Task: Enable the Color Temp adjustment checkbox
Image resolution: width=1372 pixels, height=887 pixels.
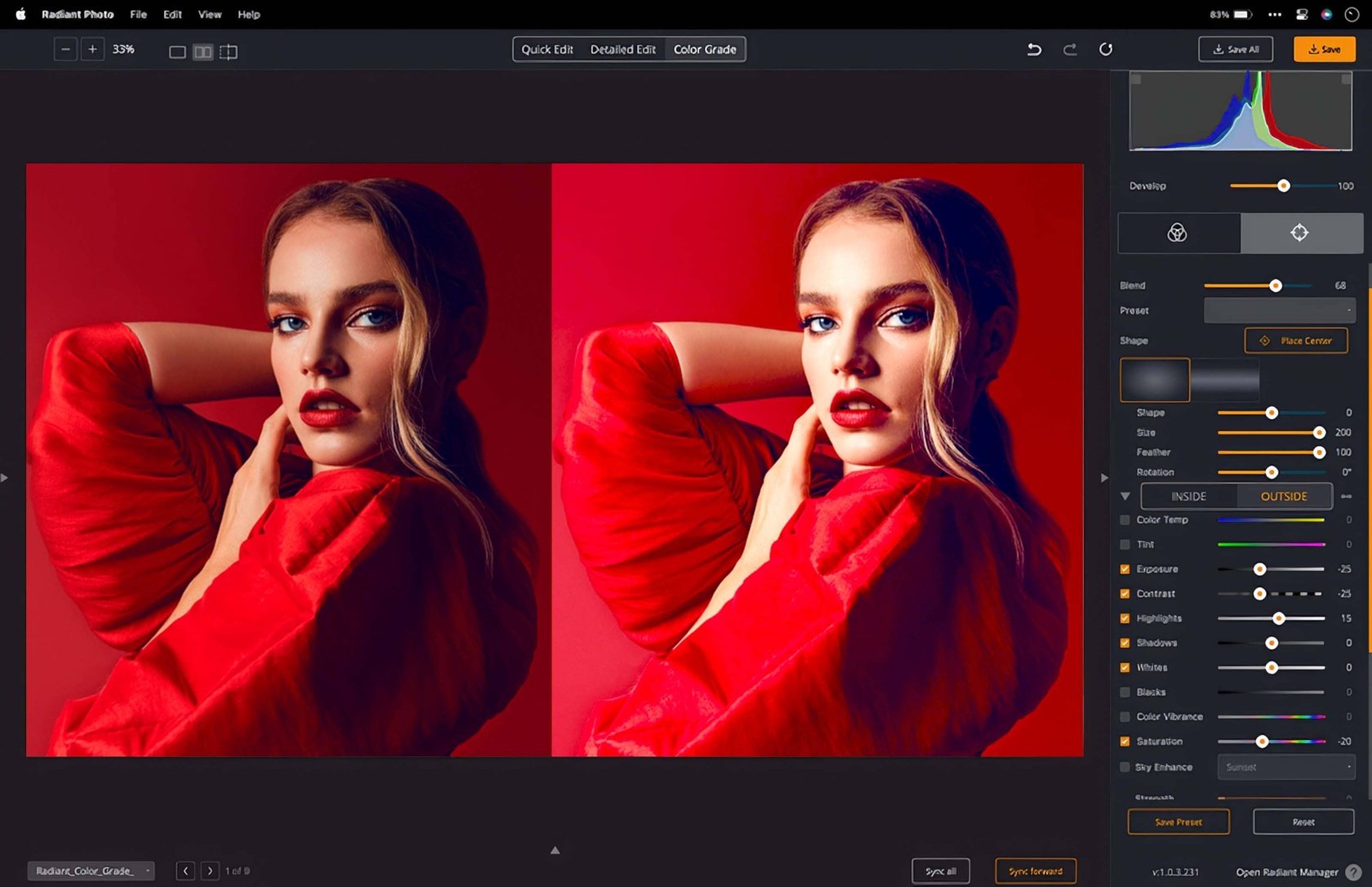Action: 1125,519
